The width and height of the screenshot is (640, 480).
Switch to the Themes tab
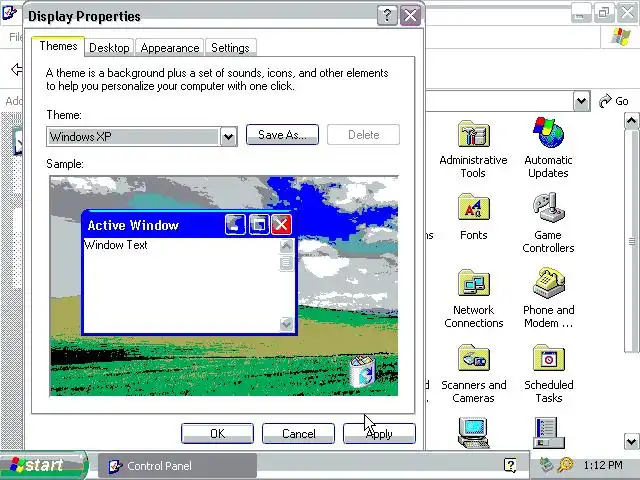click(58, 46)
